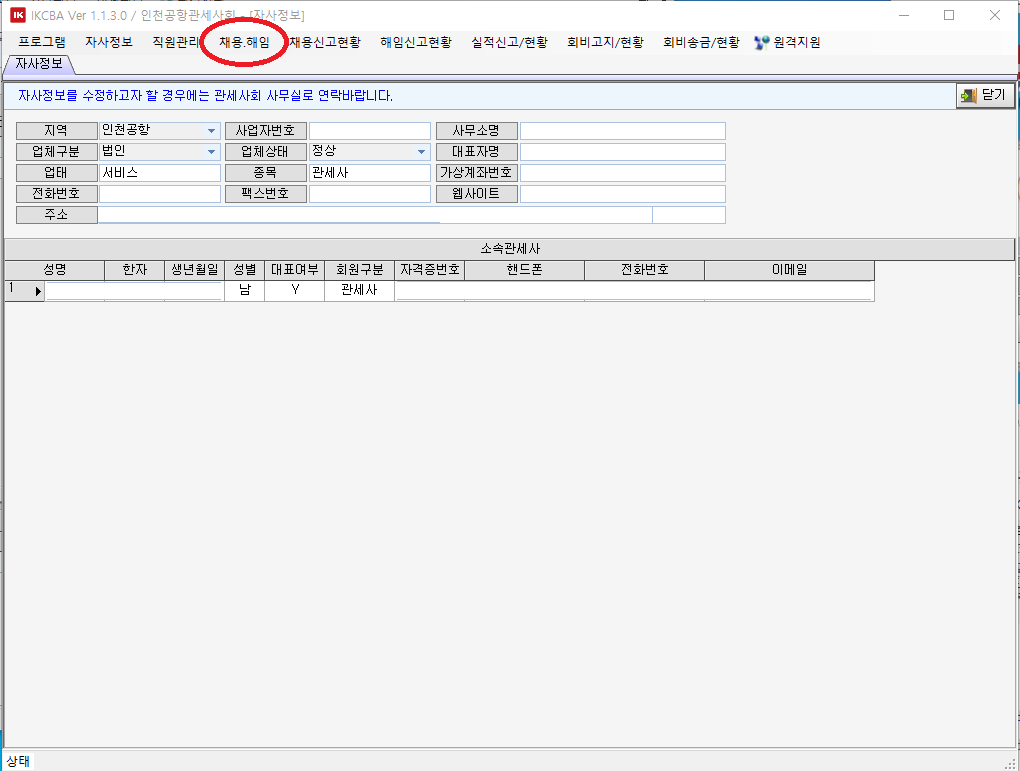Open the 해임신고현황 menu
The image size is (1020, 771).
pyautogui.click(x=416, y=43)
